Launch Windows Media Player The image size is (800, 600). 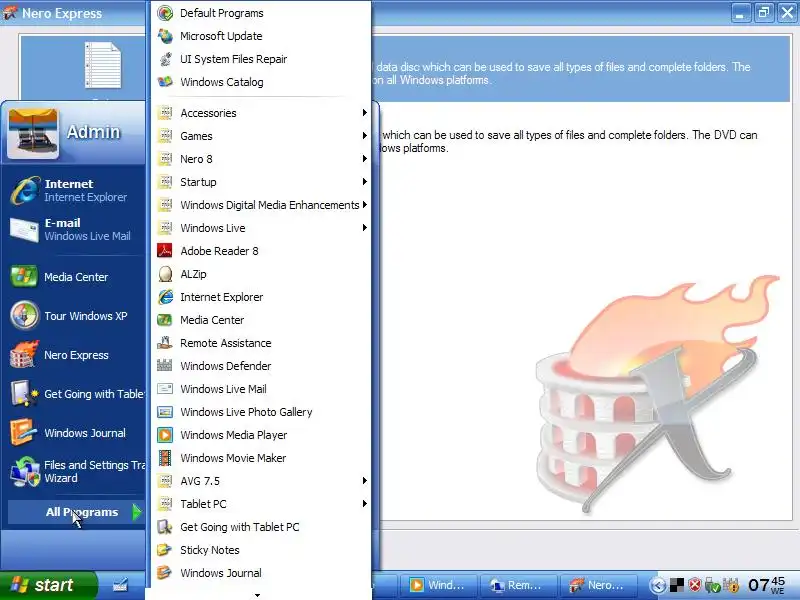click(x=261, y=435)
